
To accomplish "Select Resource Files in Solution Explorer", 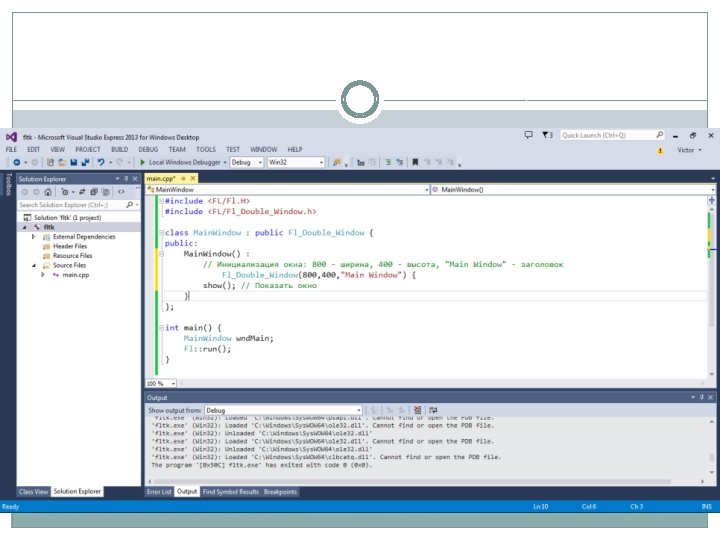I will (72, 256).
